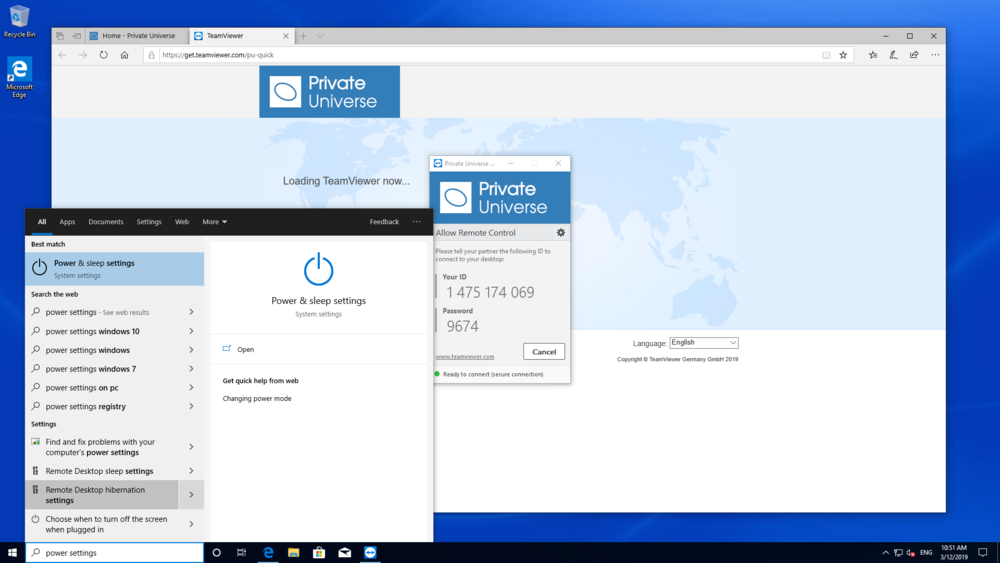Follow the www.teamviewer.com link
Image resolution: width=1000 pixels, height=563 pixels.
pos(465,356)
